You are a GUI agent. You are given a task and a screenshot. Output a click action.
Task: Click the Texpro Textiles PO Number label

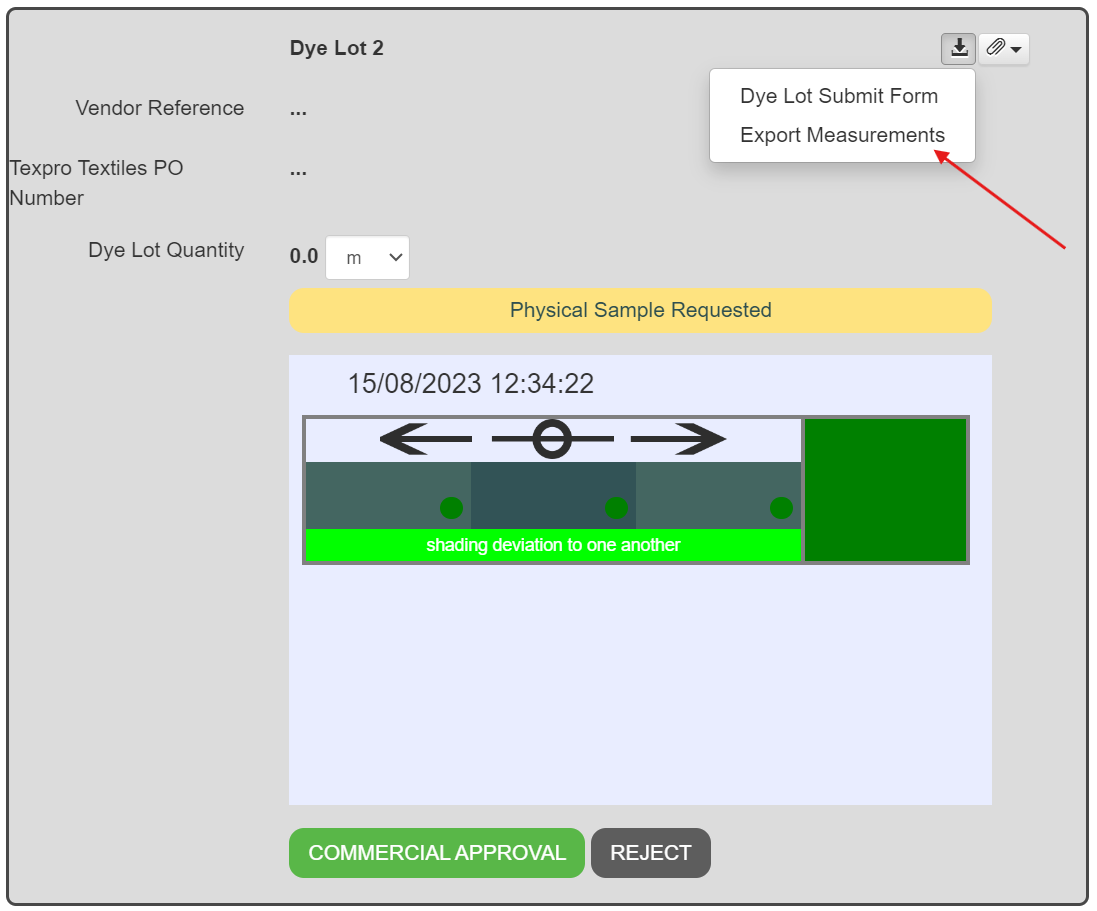96,183
